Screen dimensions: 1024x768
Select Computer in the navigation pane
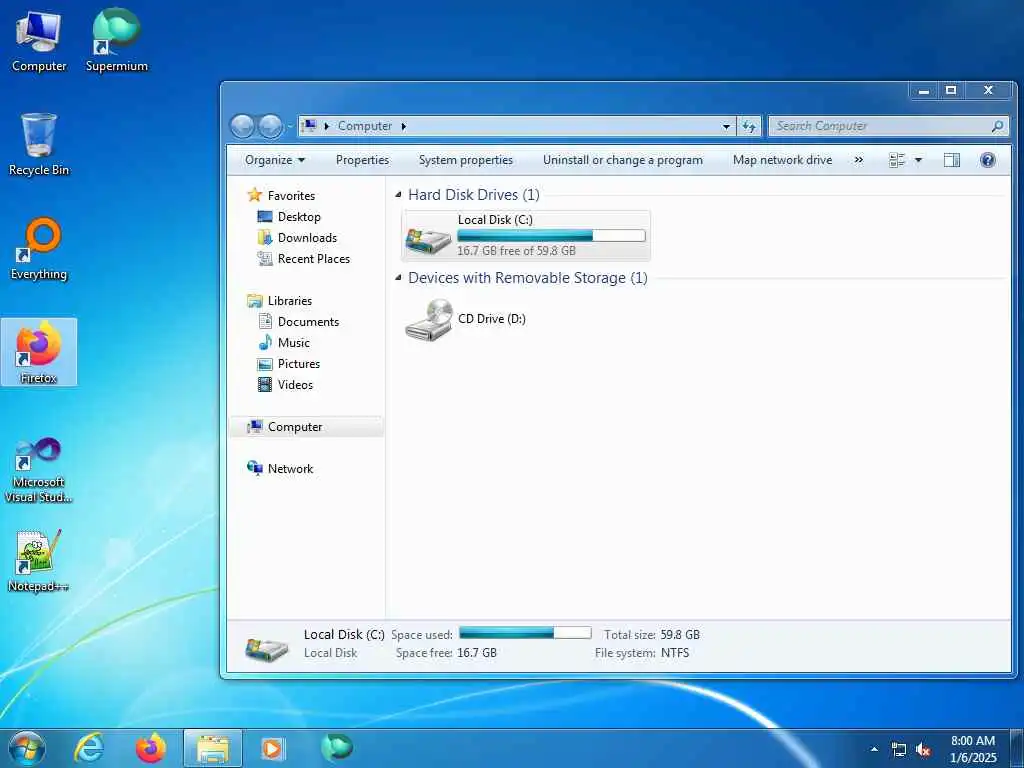point(295,426)
